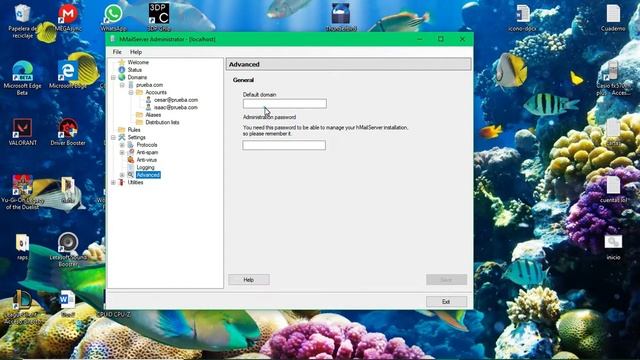Select the Aliases tree entry label
Viewport: 640px width, 360px height.
(x=153, y=115)
